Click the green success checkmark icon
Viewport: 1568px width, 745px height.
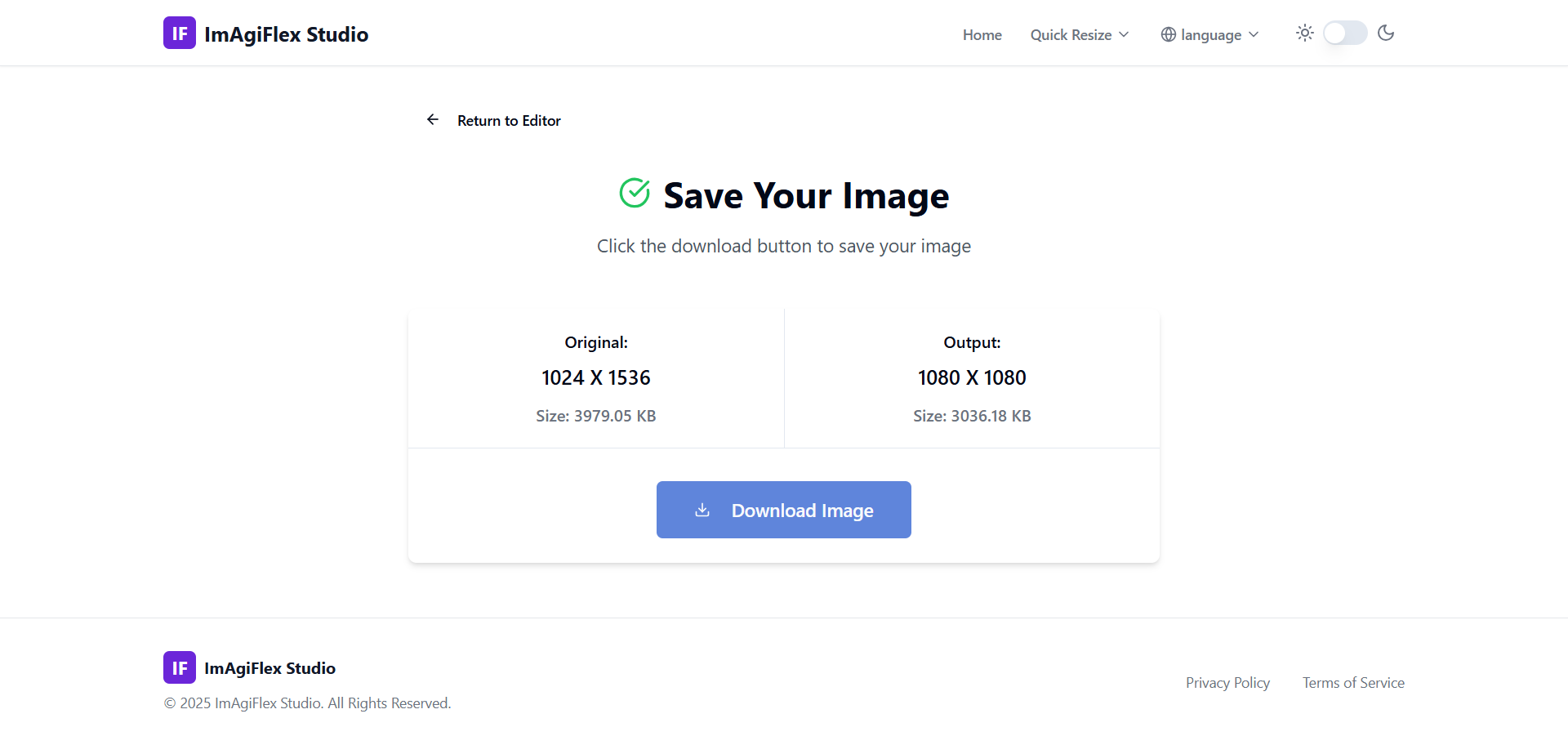tap(635, 193)
